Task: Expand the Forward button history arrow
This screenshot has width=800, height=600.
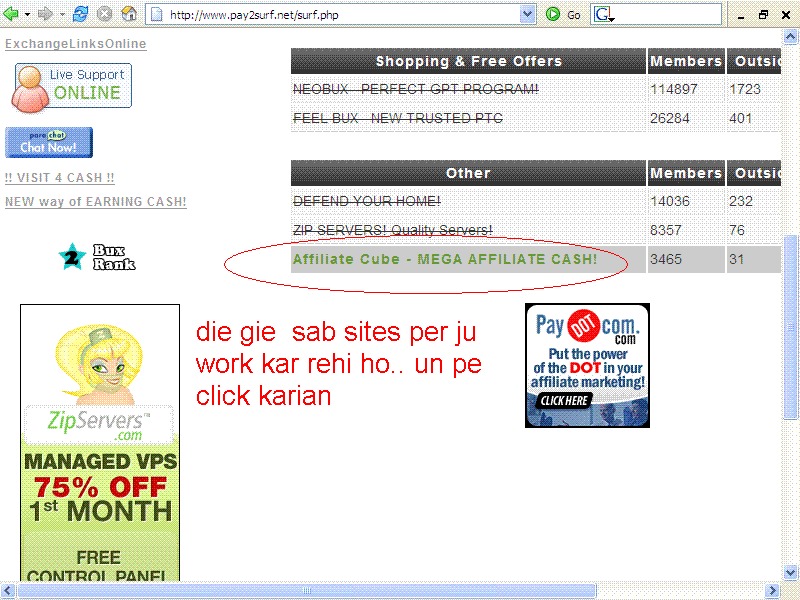Action: [61, 15]
